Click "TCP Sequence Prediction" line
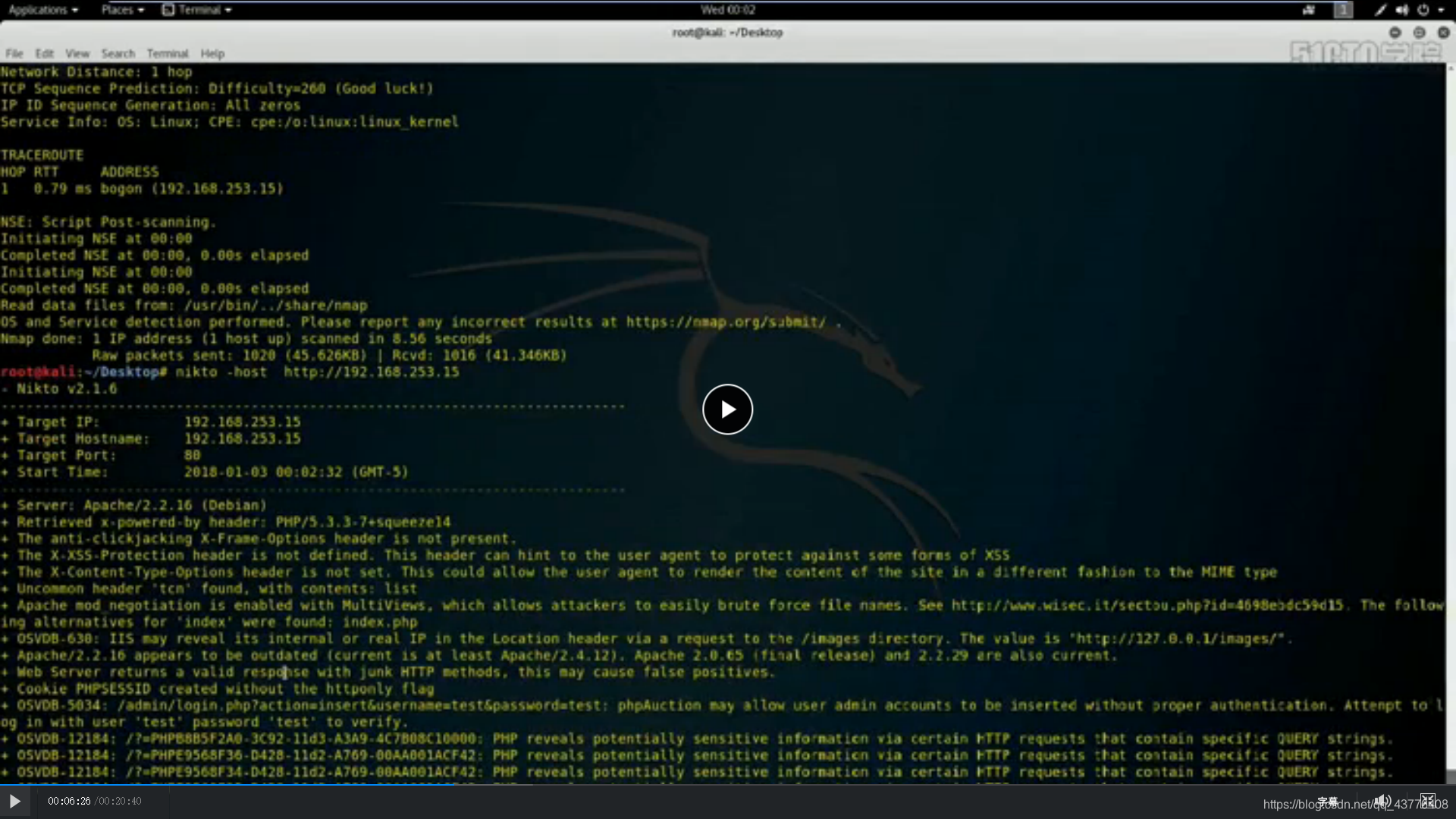This screenshot has height=819, width=1456. tap(217, 89)
